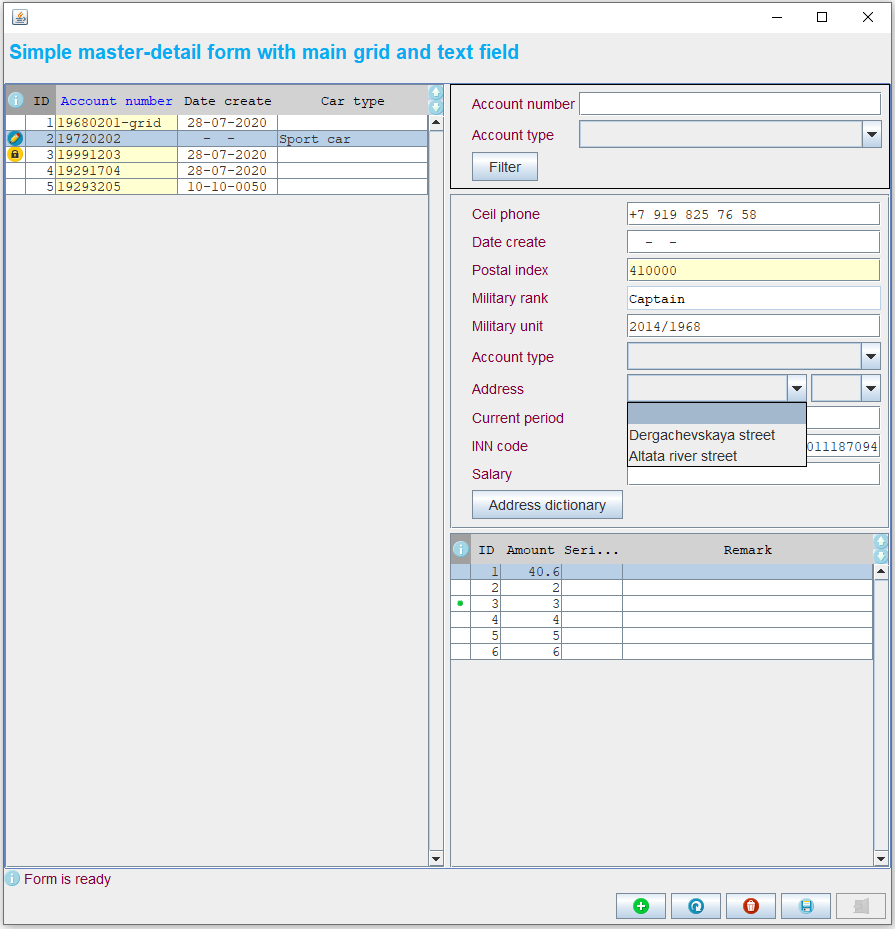Viewport: 895px width, 929px height.
Task: Click the pencil edit marker on row 19720202
Action: pos(15,138)
